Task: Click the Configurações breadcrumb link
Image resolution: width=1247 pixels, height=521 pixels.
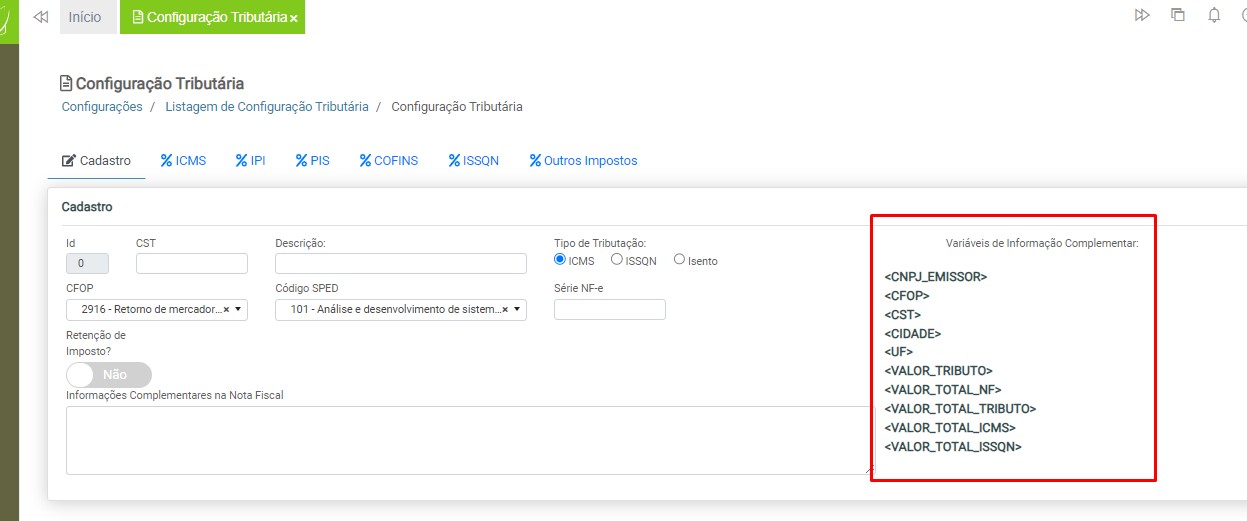Action: (102, 106)
